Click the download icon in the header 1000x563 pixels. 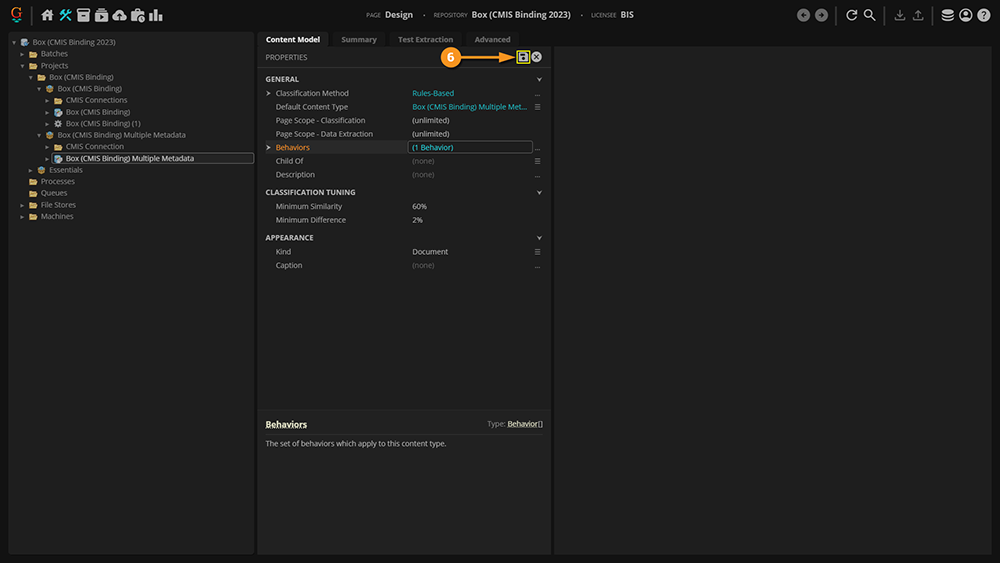point(900,15)
